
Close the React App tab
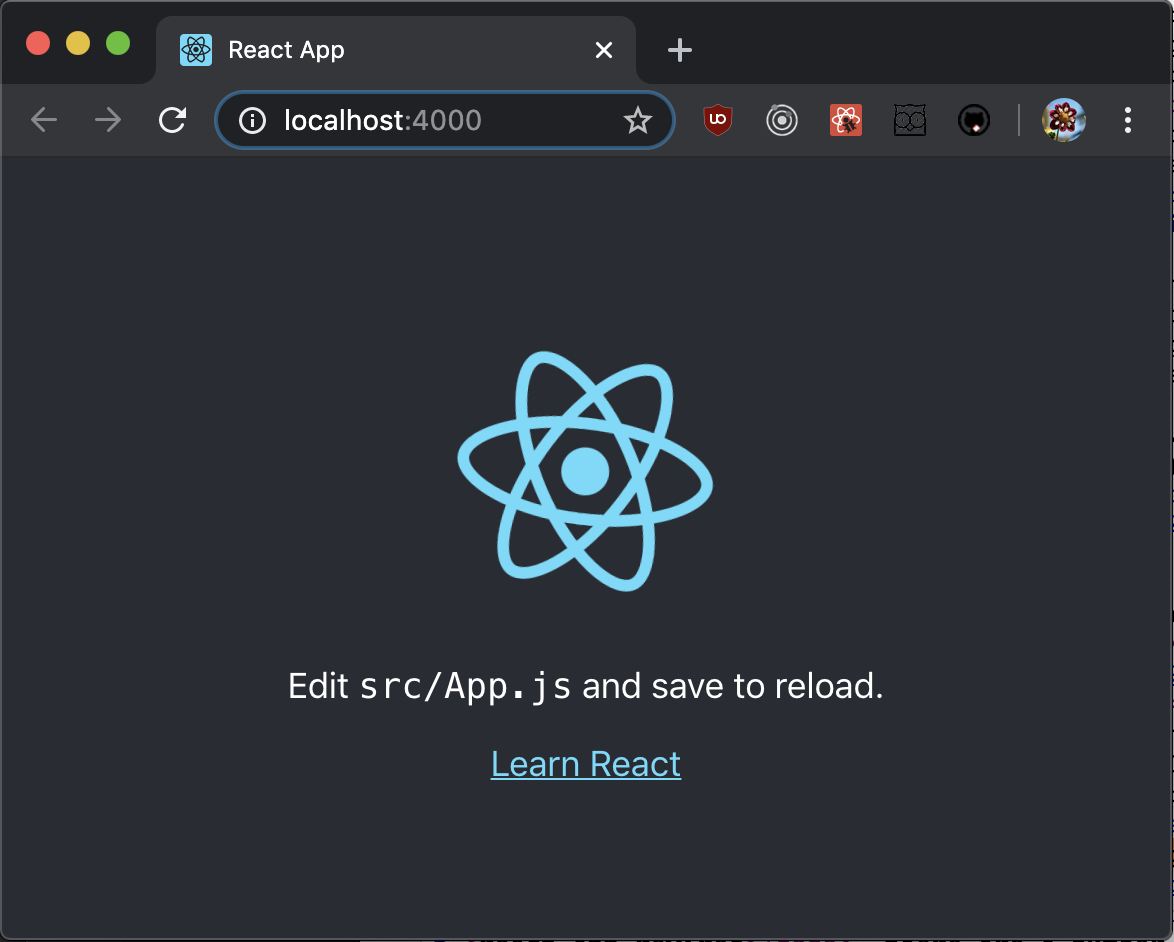coord(603,50)
